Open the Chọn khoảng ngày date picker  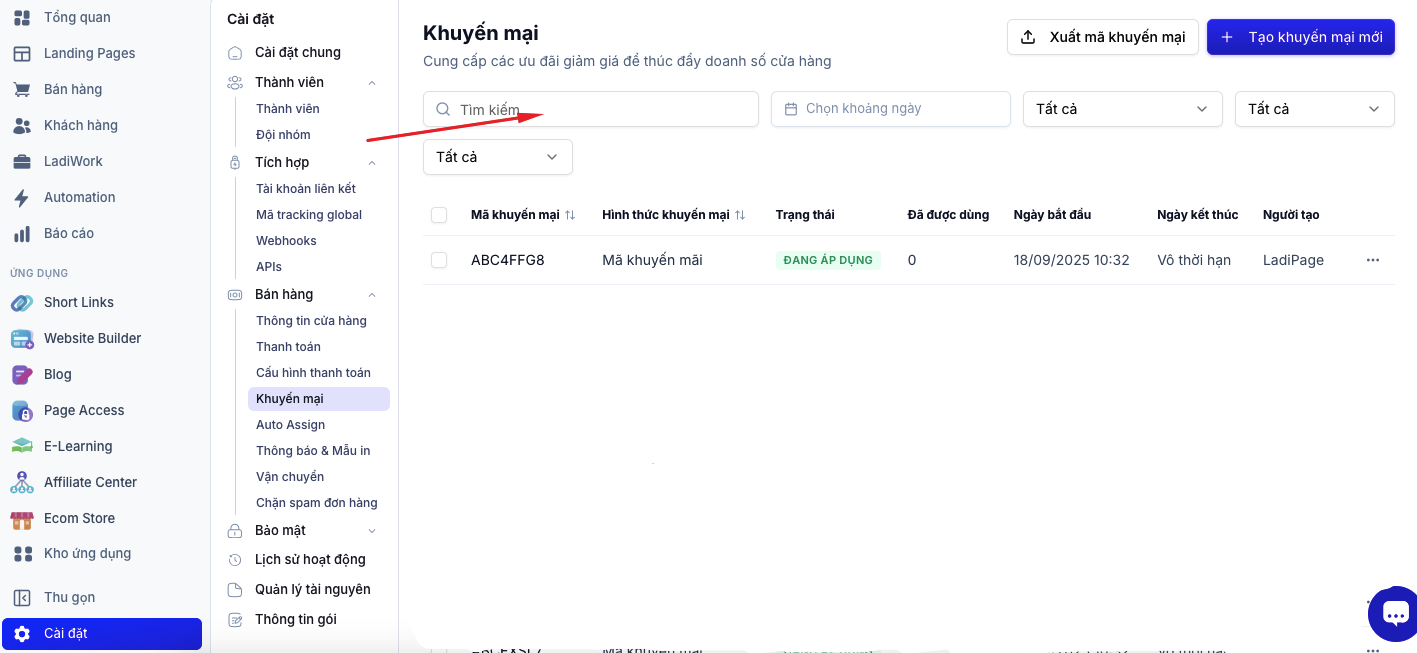(891, 109)
